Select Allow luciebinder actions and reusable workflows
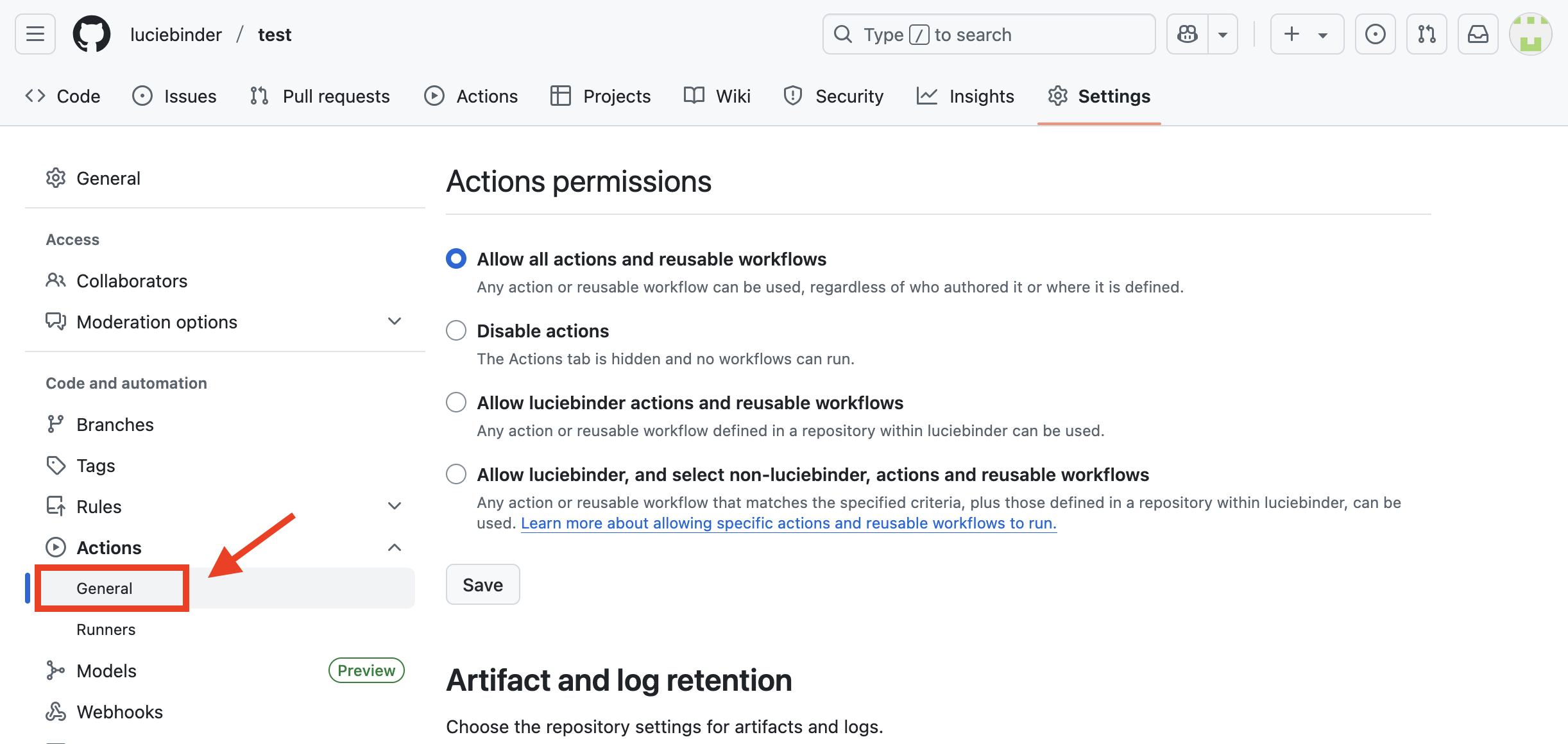The image size is (1568, 744). pos(456,402)
